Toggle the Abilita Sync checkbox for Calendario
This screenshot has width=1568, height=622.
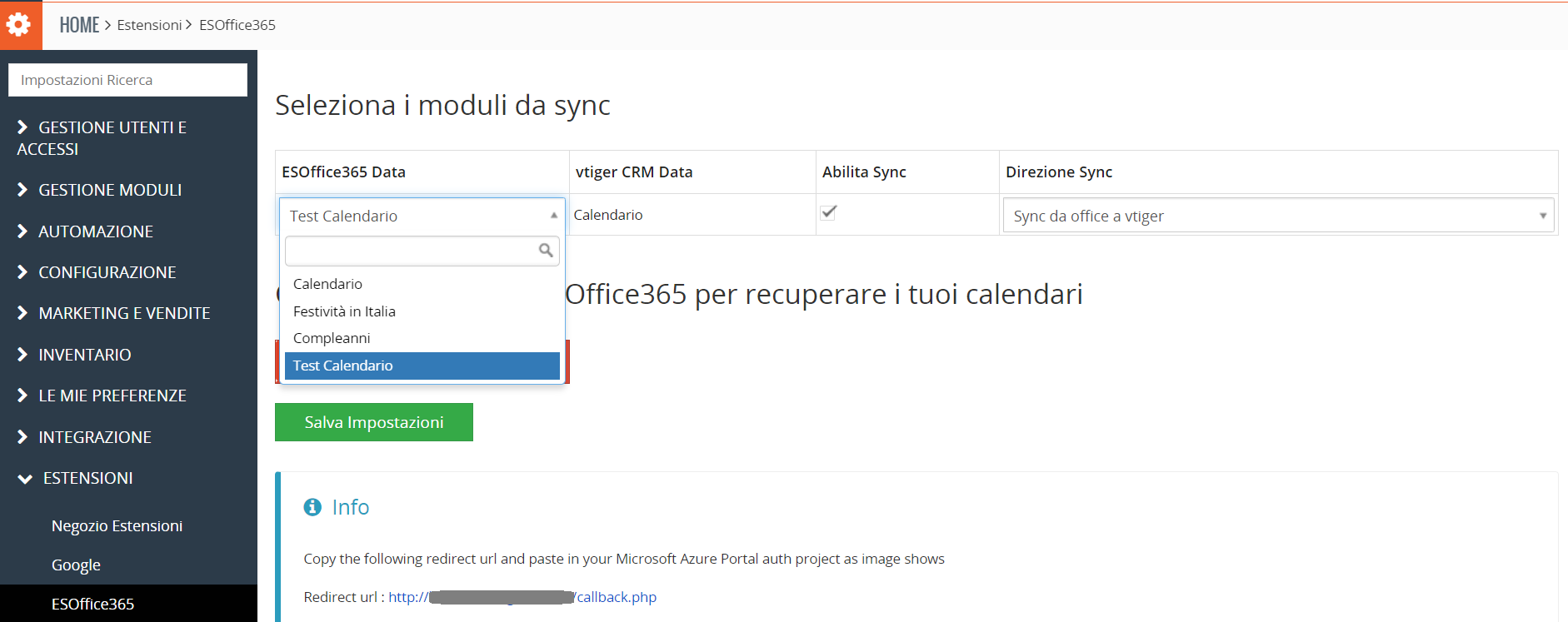coord(828,212)
